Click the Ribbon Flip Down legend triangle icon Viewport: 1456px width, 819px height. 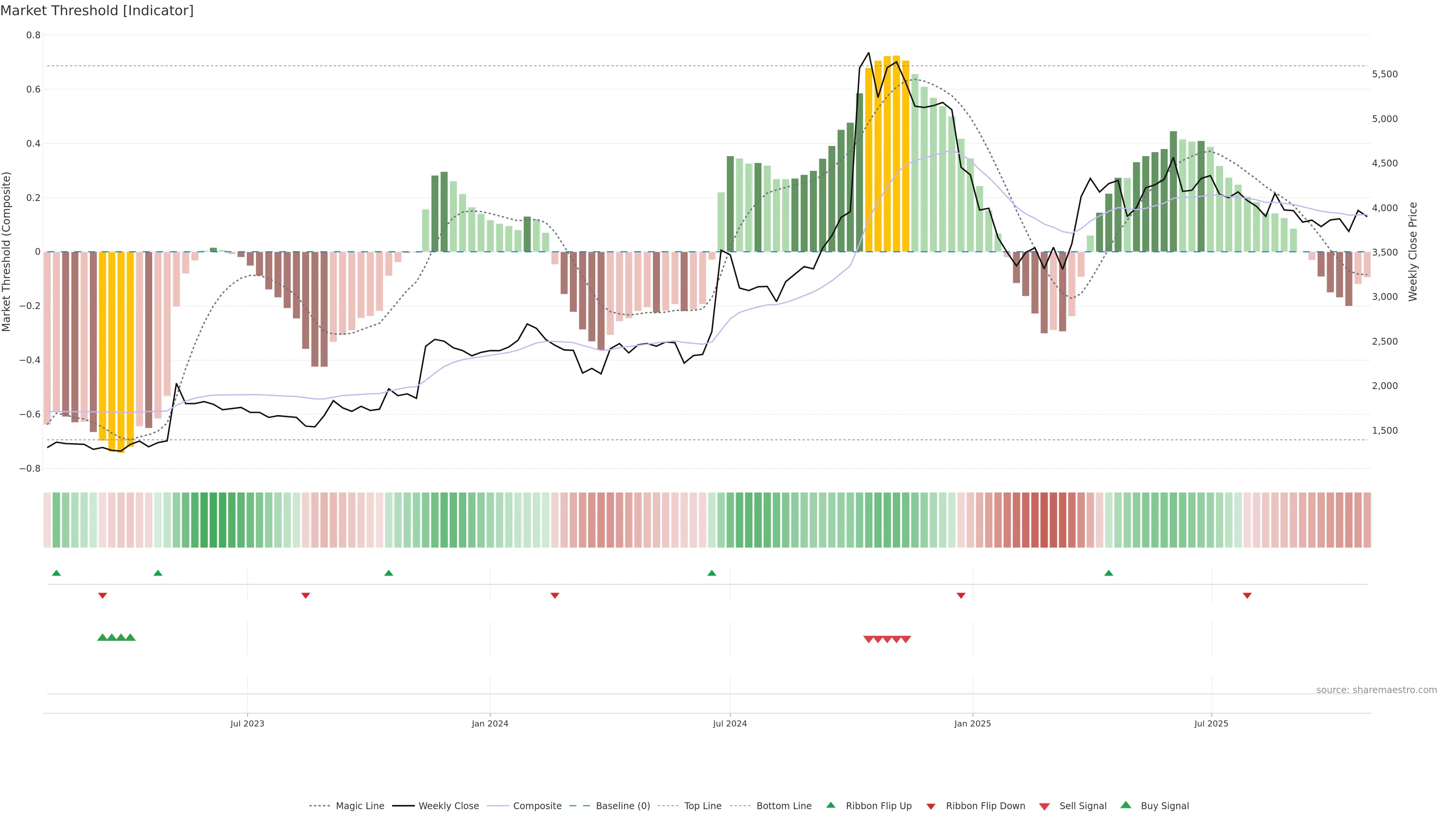click(931, 806)
